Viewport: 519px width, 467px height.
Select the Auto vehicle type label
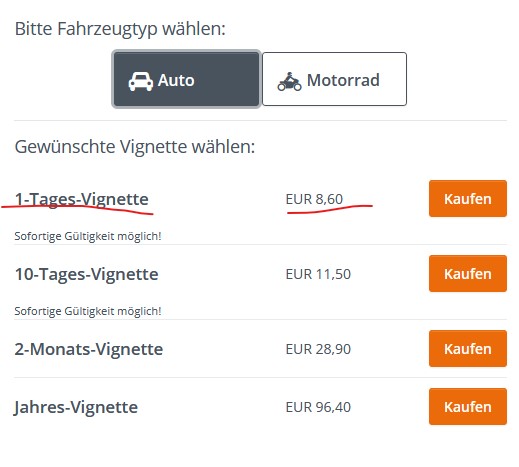pyautogui.click(x=176, y=80)
